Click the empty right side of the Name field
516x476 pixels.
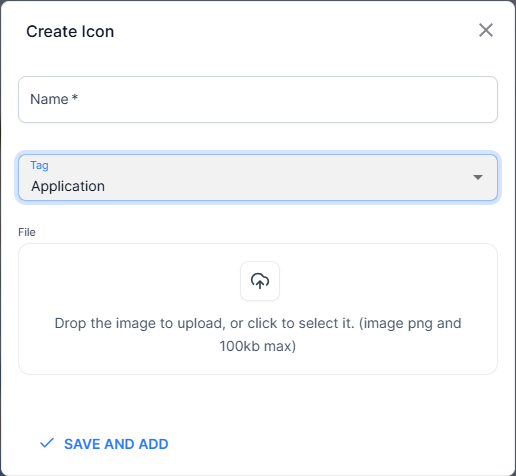(x=367, y=99)
